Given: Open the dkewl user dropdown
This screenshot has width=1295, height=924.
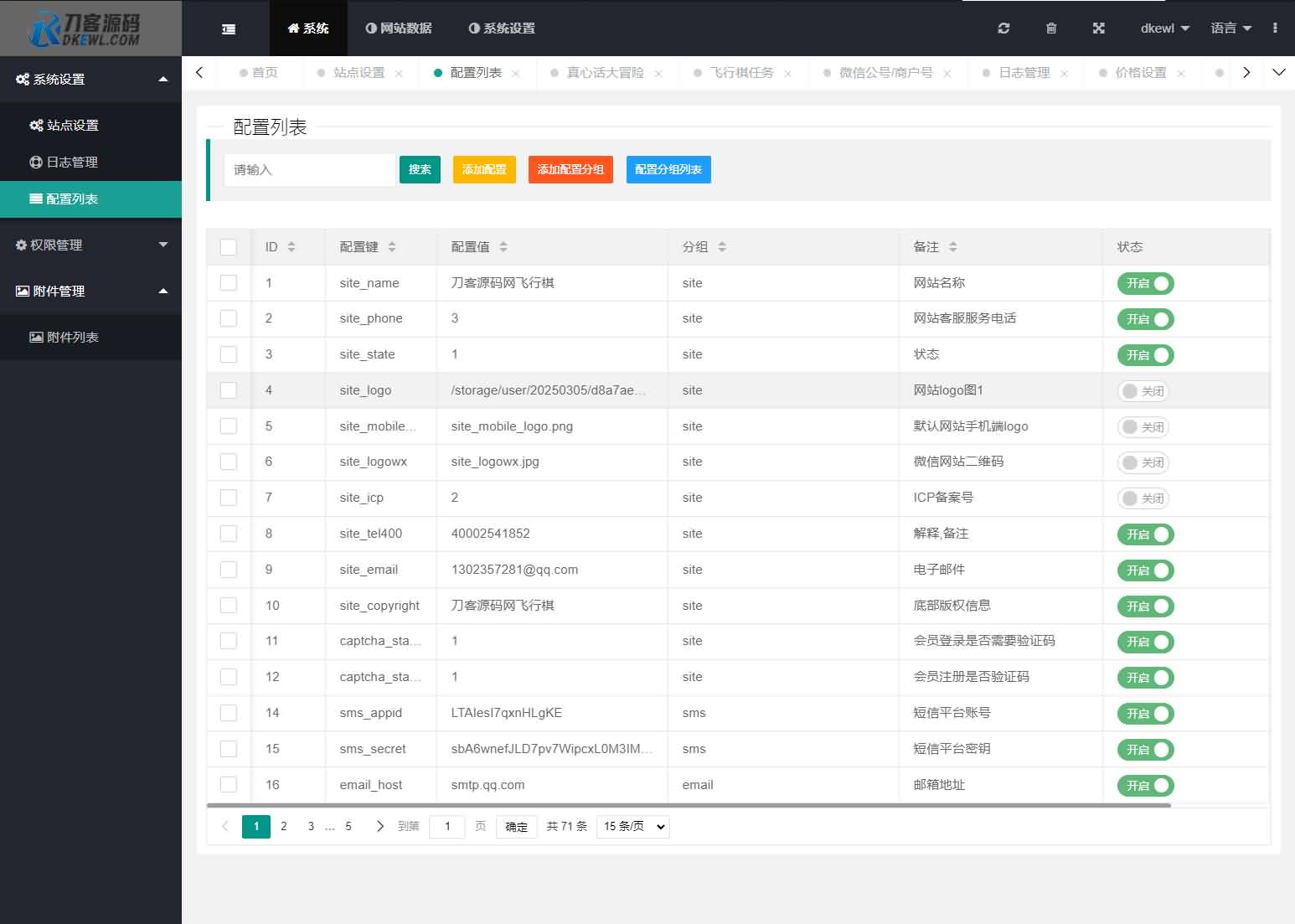Looking at the screenshot, I should 1164,28.
